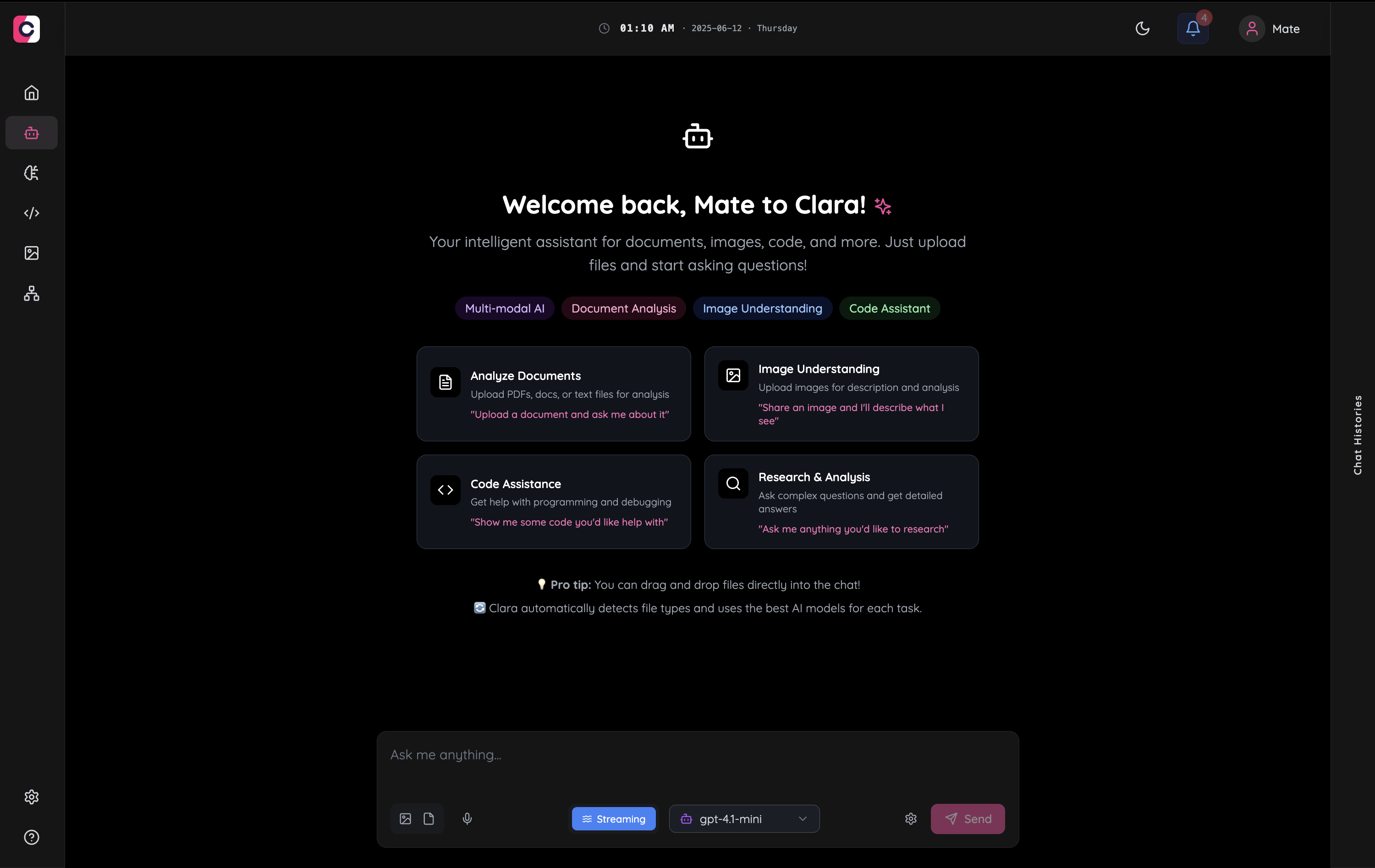Toggle the Streaming mode button

coord(614,819)
